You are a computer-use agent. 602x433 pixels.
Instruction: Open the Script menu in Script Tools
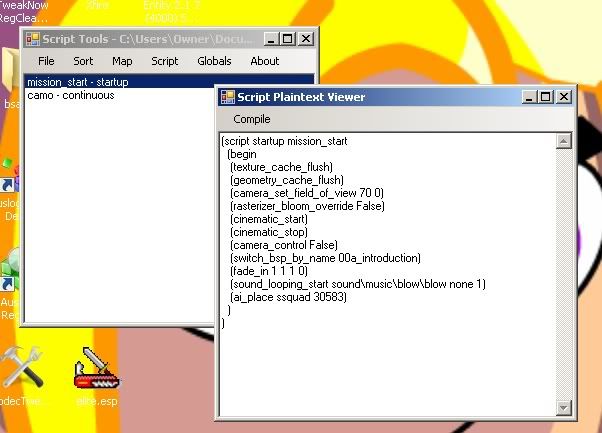coord(164,61)
